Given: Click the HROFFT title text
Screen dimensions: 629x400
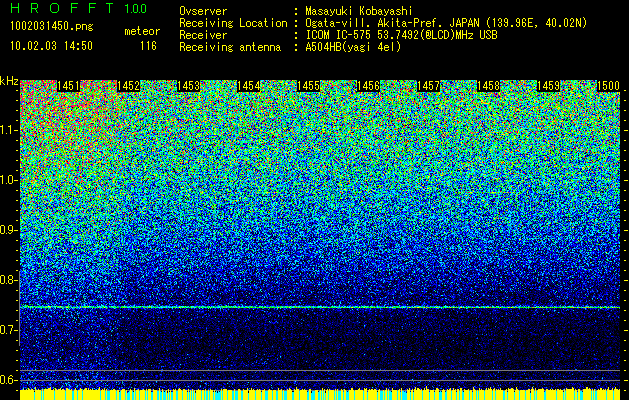Looking at the screenshot, I should tap(62, 8).
